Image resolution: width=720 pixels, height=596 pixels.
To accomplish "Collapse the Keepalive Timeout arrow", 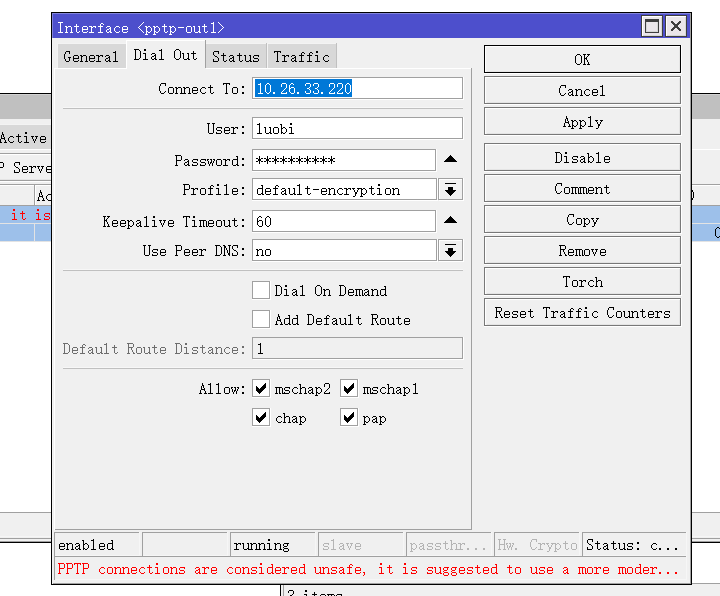I will [450, 221].
